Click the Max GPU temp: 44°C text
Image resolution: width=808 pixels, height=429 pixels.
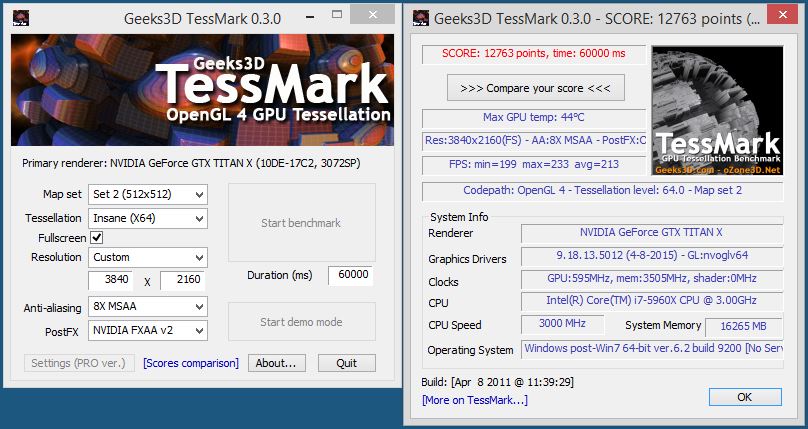[x=534, y=118]
